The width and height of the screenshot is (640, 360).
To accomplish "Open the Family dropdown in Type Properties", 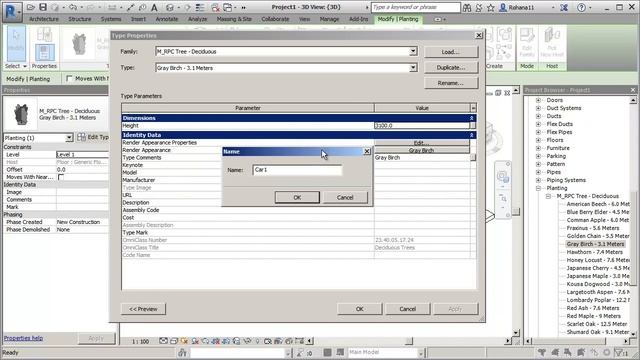I will click(x=413, y=51).
